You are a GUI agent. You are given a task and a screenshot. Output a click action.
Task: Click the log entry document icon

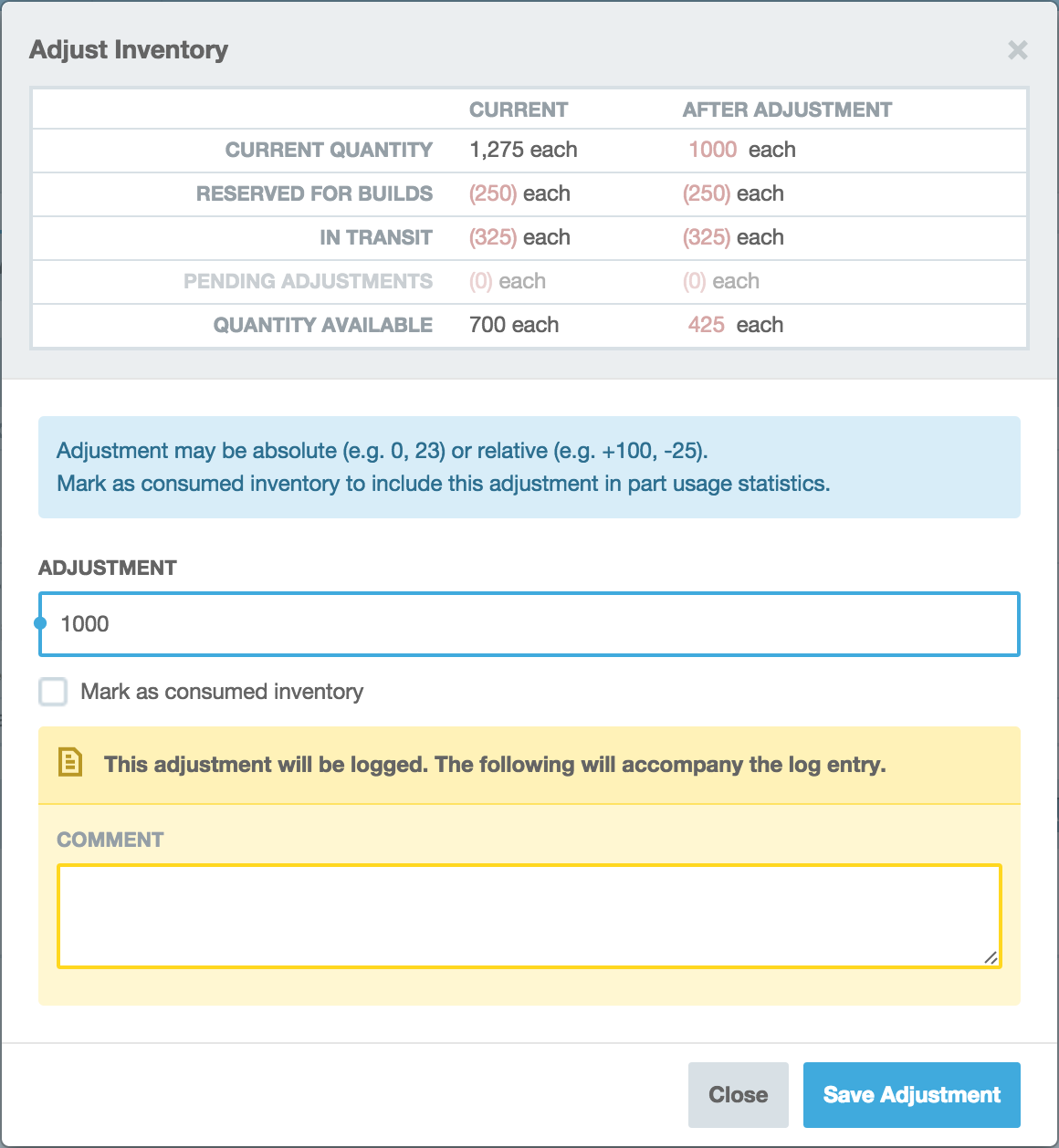(70, 763)
